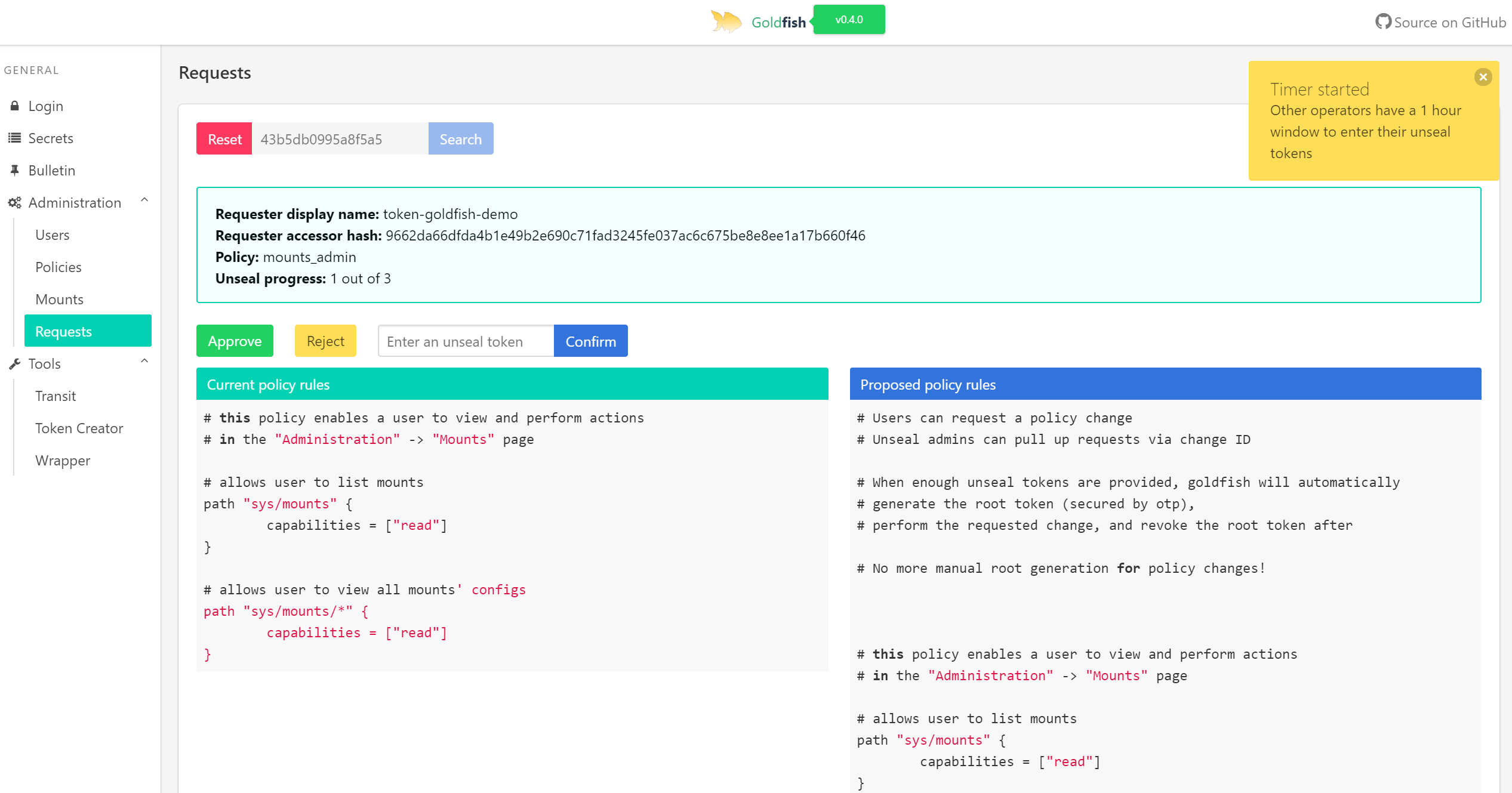Click the wrench icon beside Tools
The image size is (1512, 793).
[x=15, y=364]
